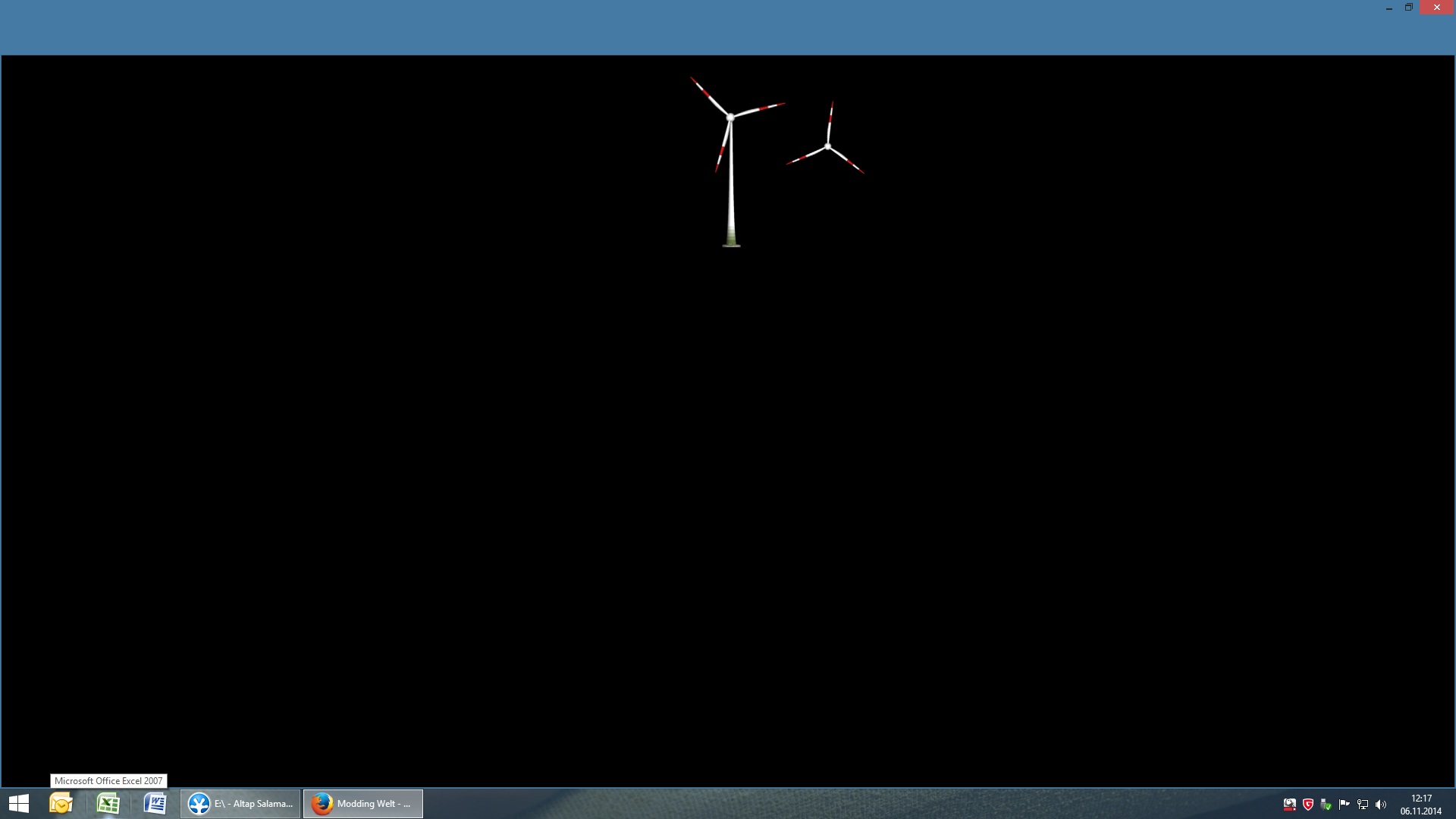Click the clock showing 12:17
This screenshot has height=819, width=1456.
(x=1420, y=804)
